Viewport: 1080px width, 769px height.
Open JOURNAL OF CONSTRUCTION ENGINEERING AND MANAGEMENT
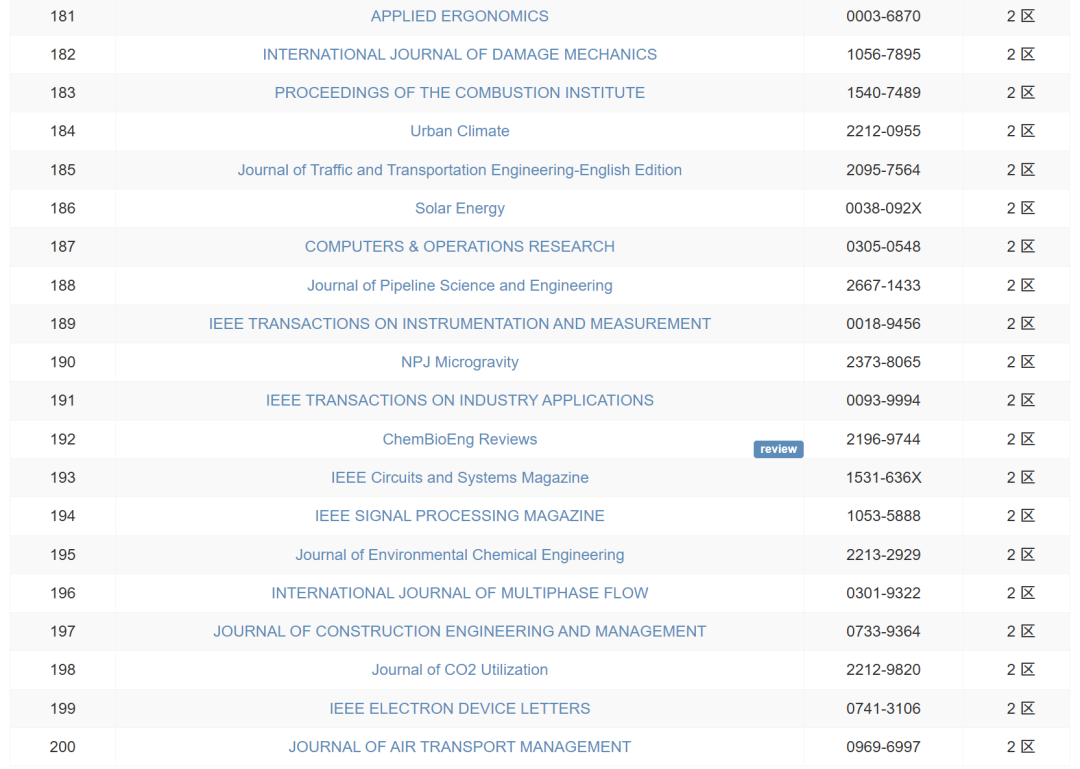click(459, 631)
